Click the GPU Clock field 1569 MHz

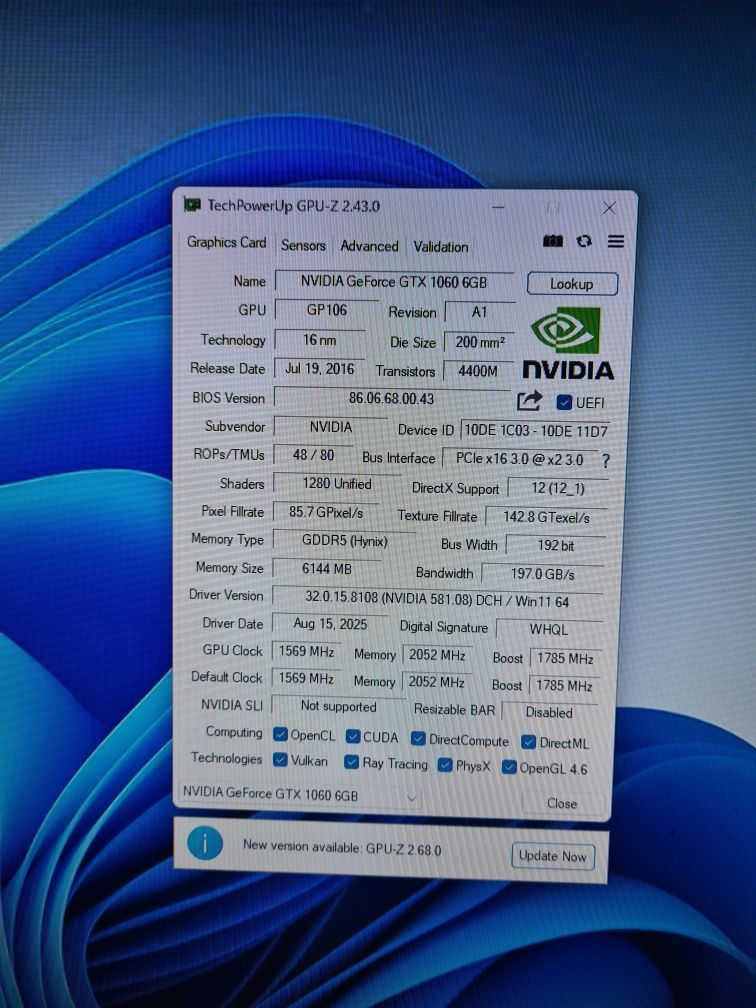(306, 651)
